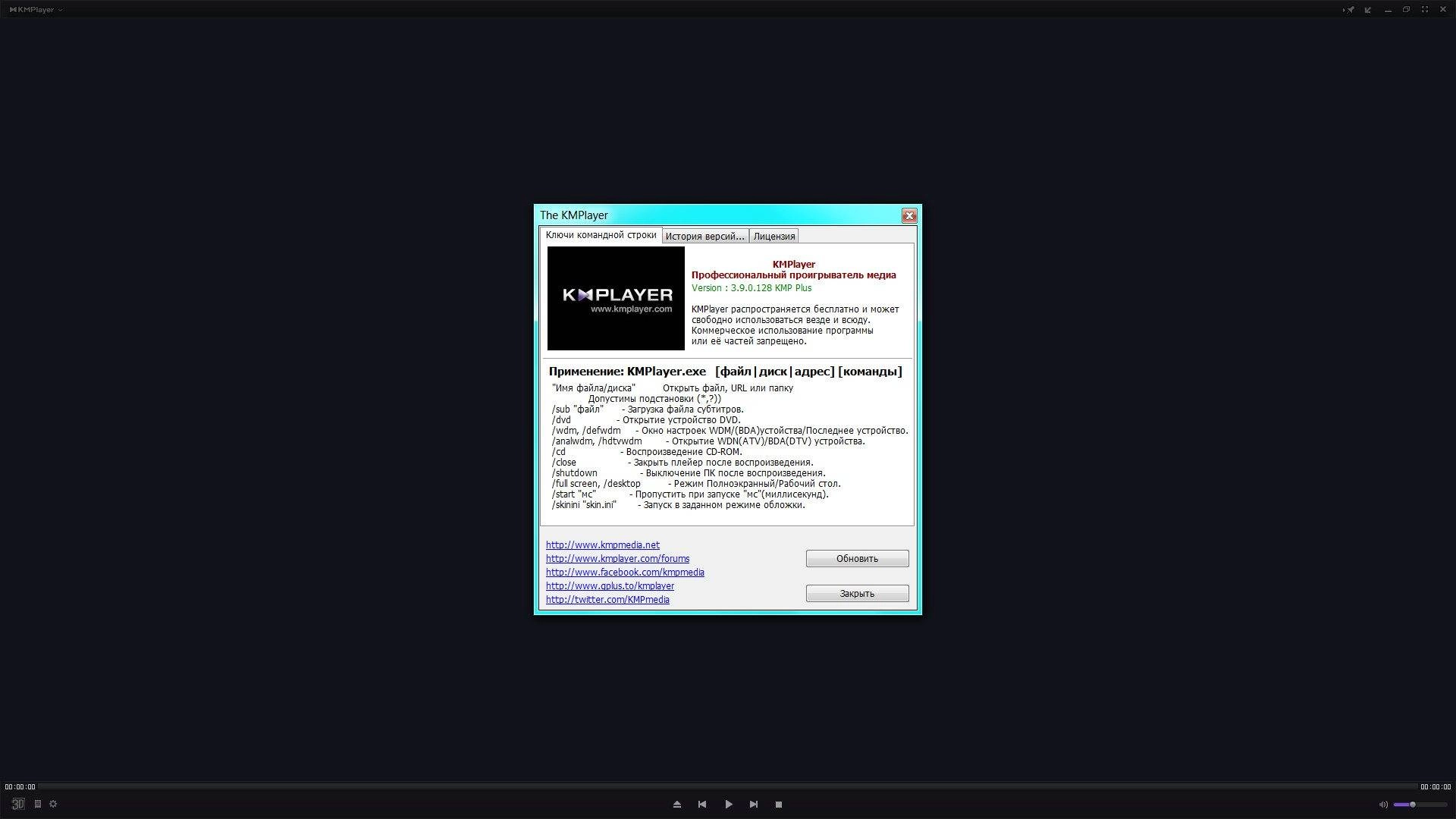Click the /shutdown command line entry
Viewport: 1456px width, 819px height.
tap(689, 473)
